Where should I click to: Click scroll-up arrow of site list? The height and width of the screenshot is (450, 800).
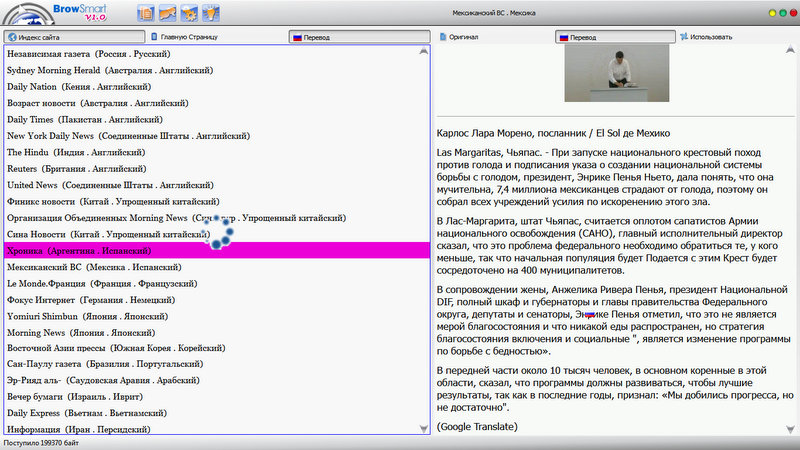pyautogui.click(x=423, y=51)
